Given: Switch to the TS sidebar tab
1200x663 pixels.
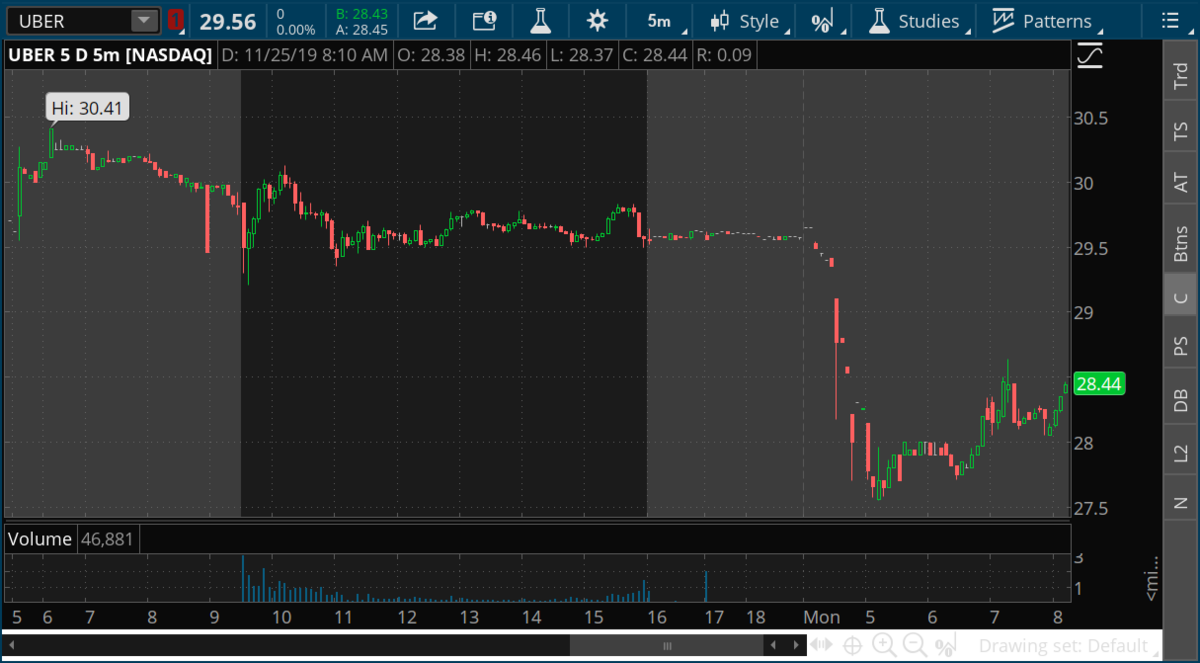Looking at the screenshot, I should coord(1181,131).
